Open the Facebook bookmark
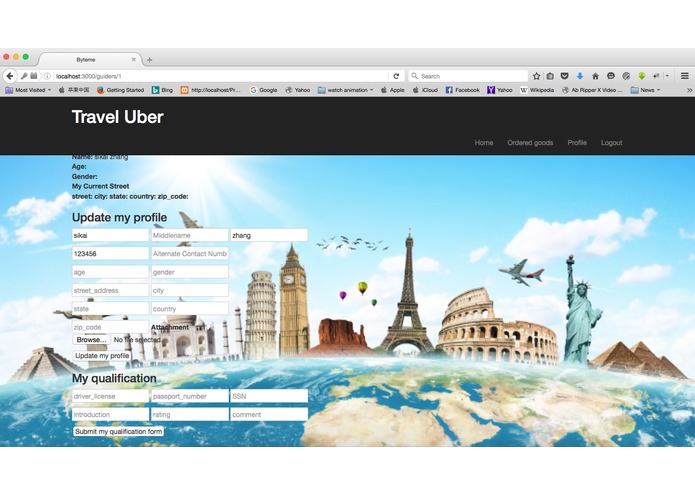The height and width of the screenshot is (494, 695). click(x=462, y=90)
